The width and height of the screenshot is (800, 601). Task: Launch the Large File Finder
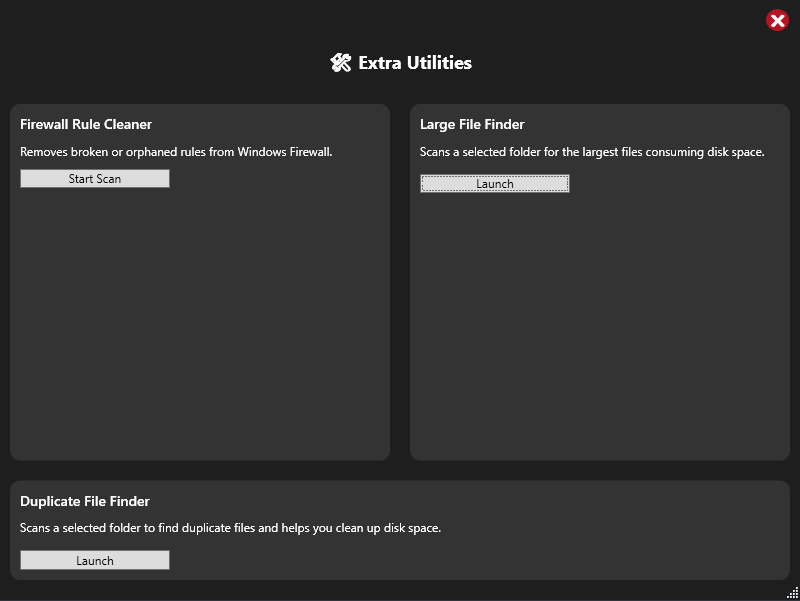(x=494, y=184)
